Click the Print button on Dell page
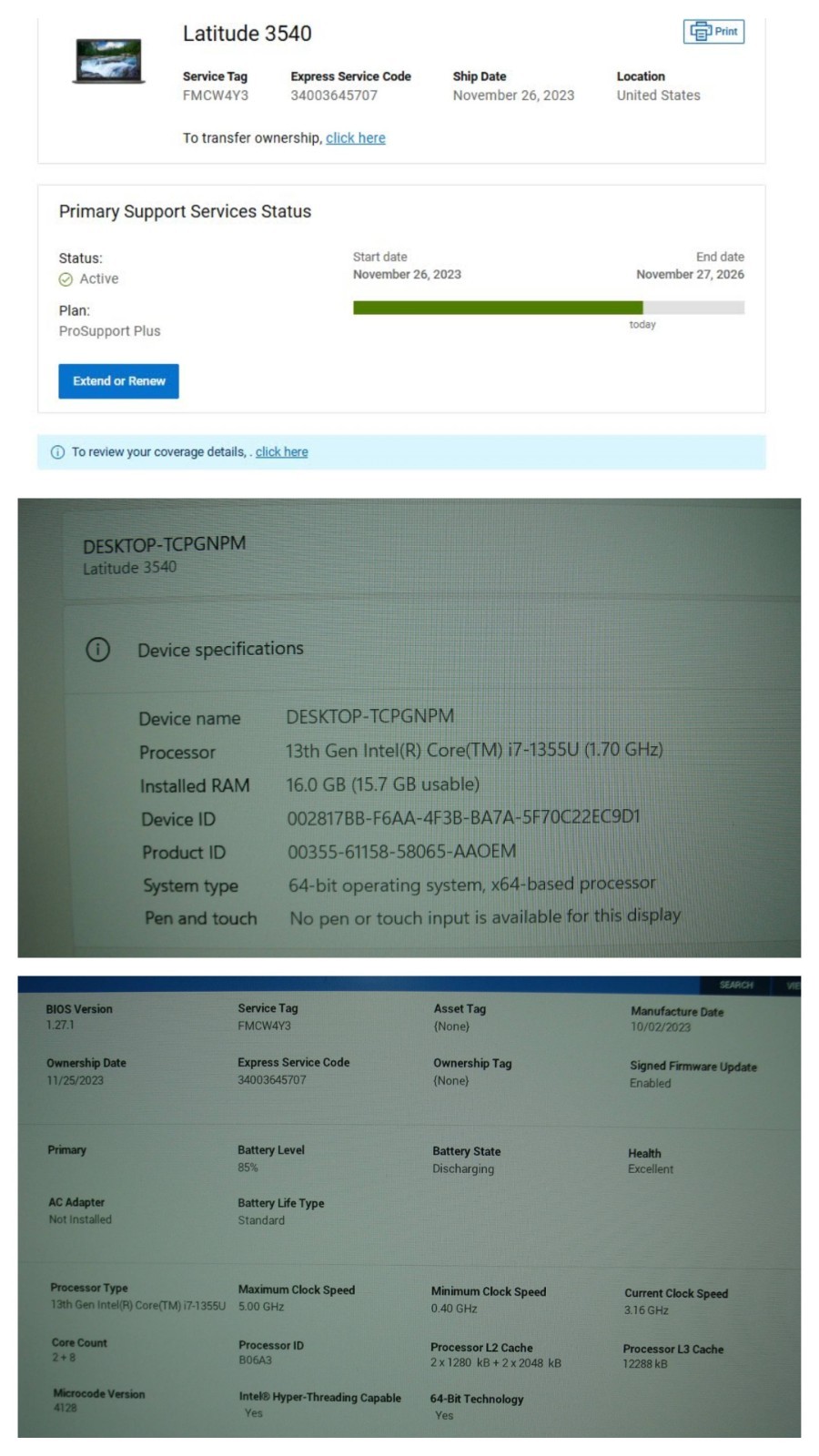Screen dimensions: 819x1456 [713, 31]
